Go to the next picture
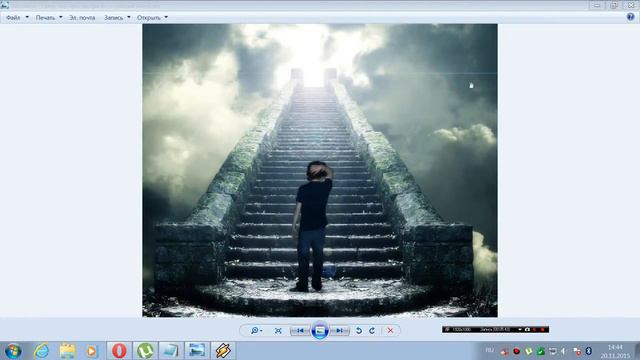Viewport: 640px width, 360px height. click(x=339, y=331)
